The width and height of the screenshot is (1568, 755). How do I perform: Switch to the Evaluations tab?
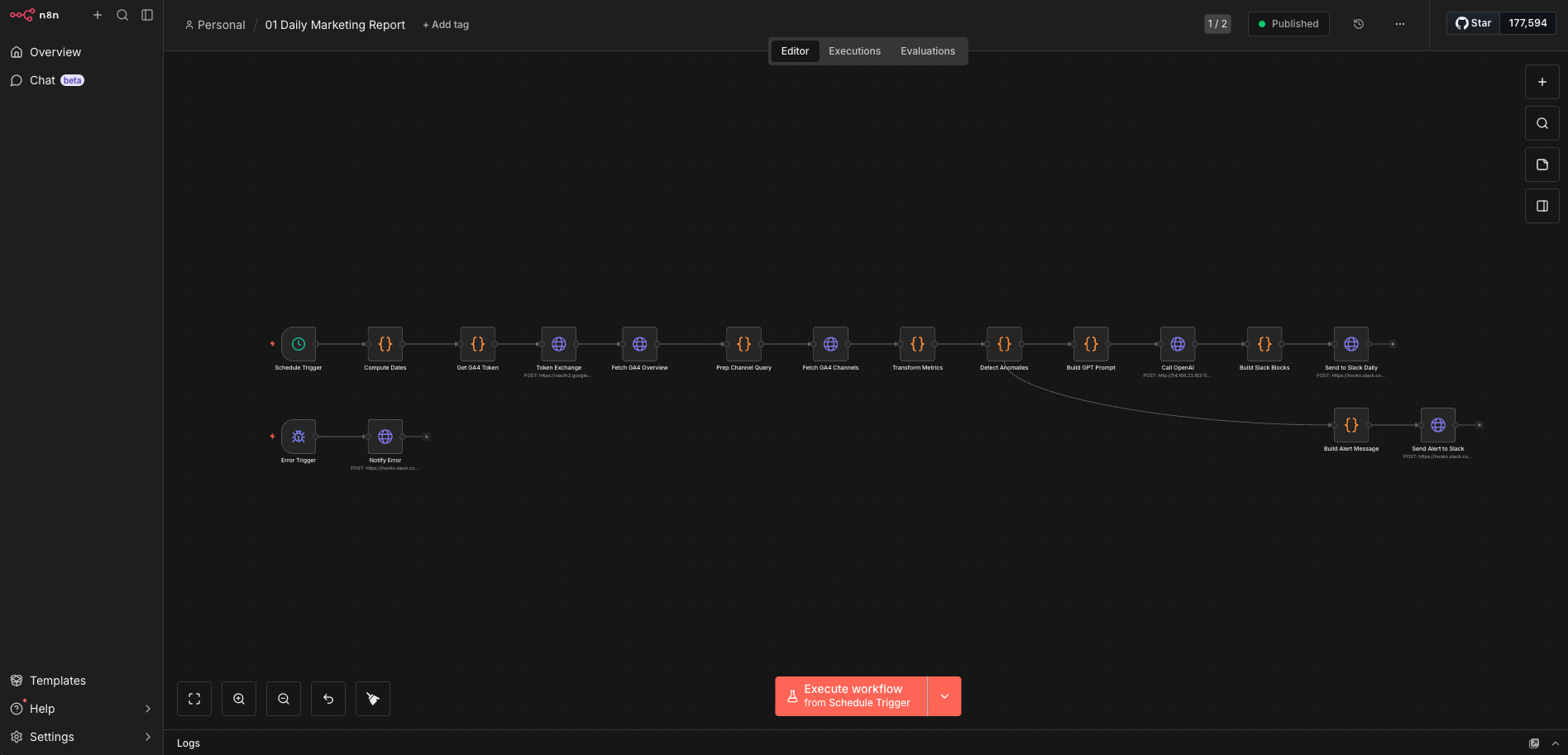927,51
